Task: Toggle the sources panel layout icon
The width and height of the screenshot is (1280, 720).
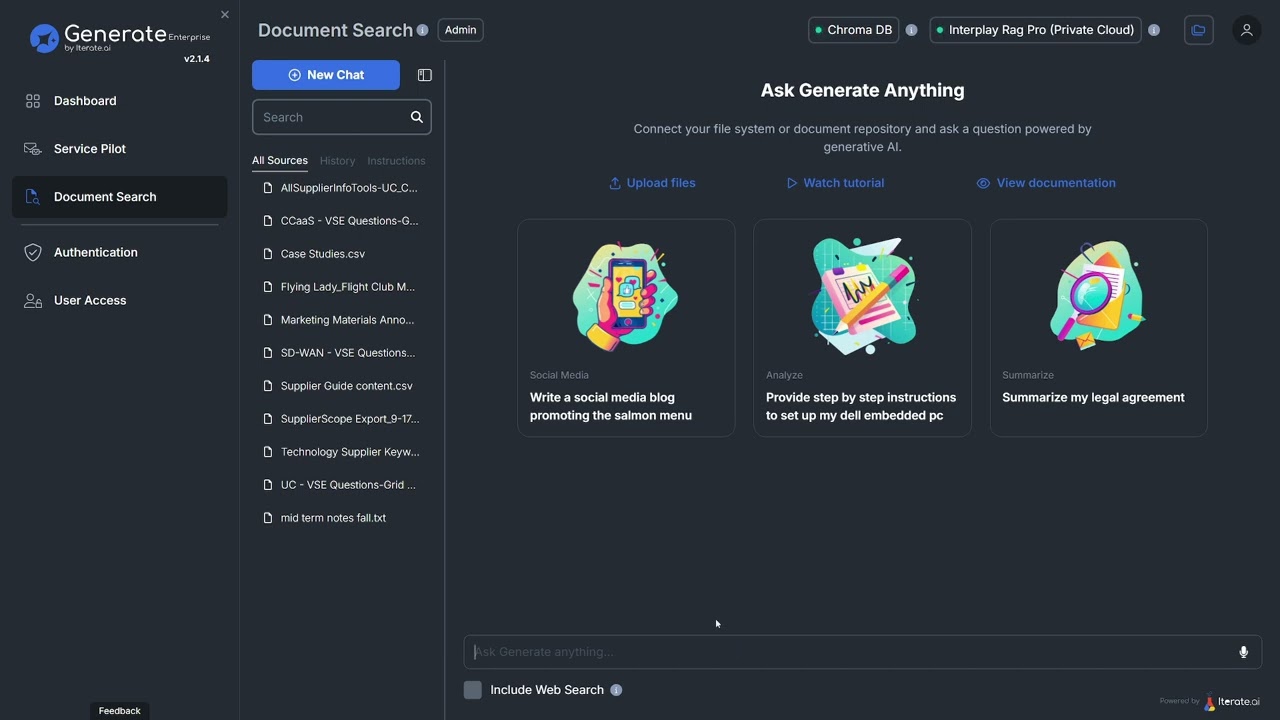Action: point(424,75)
